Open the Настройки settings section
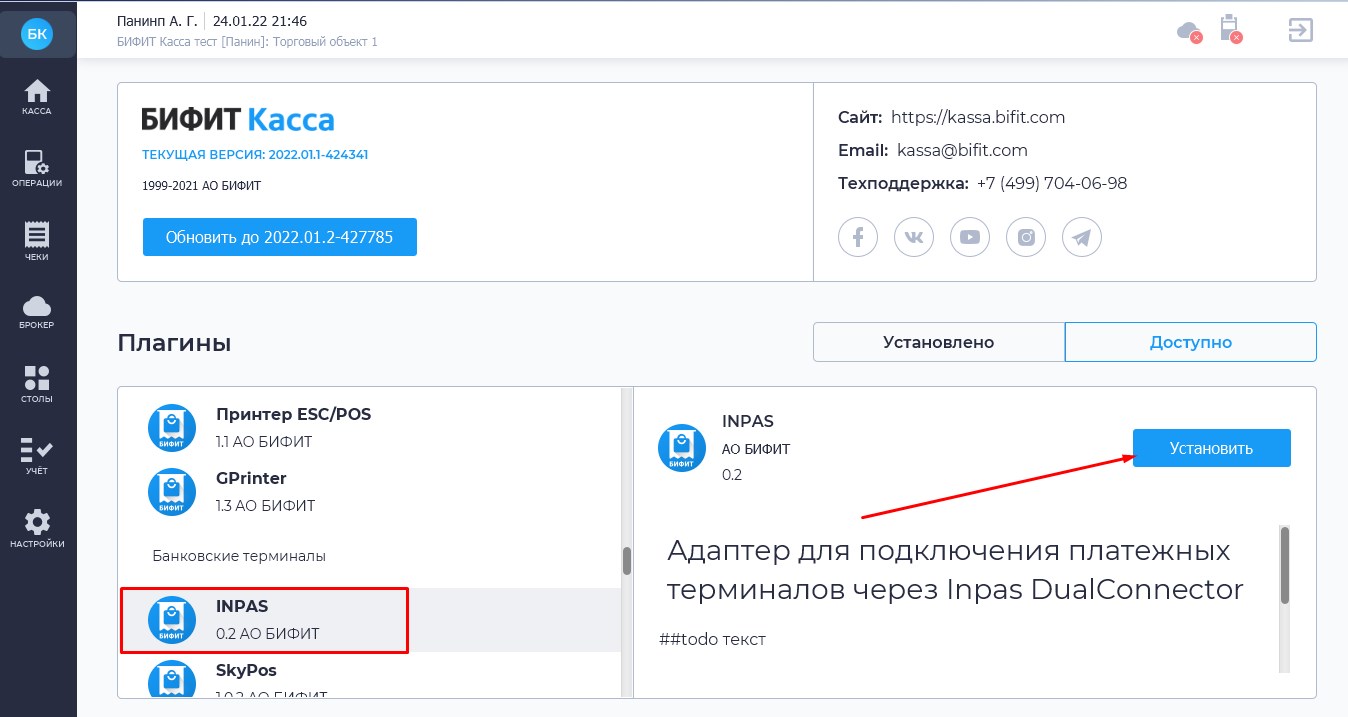Image resolution: width=1348 pixels, height=717 pixels. coord(37,530)
